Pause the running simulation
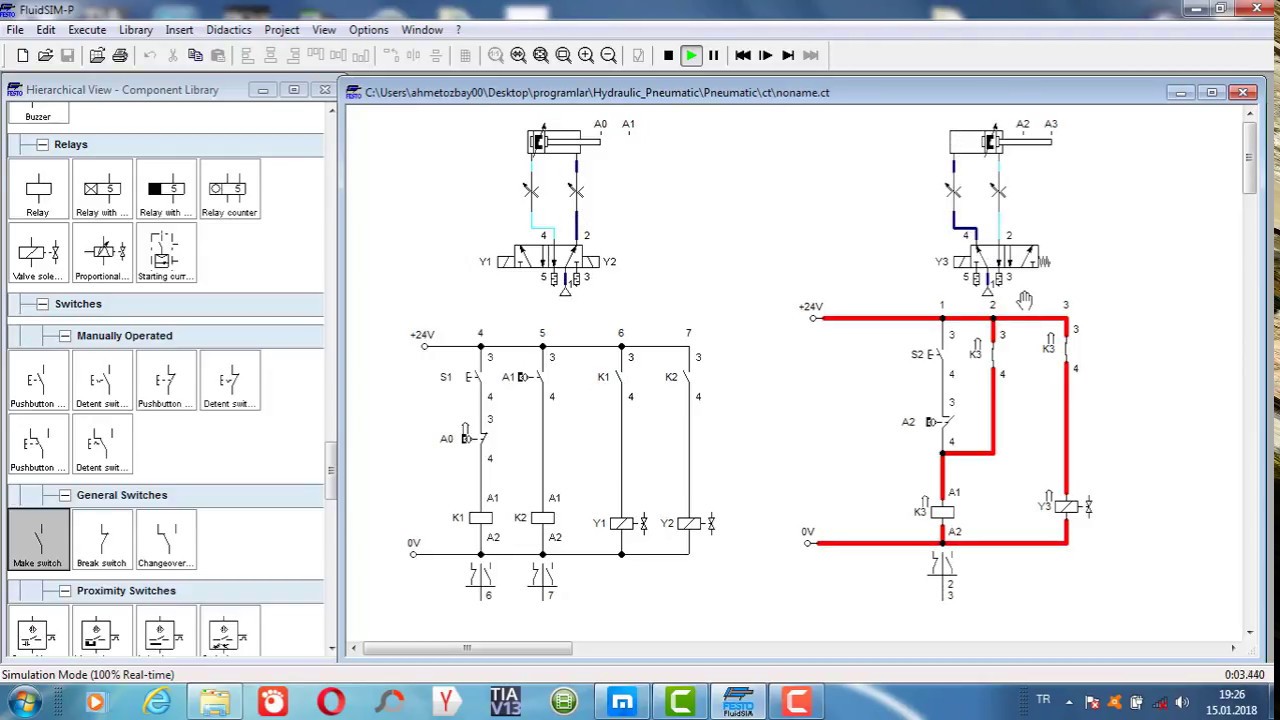Viewport: 1280px width, 720px height. tap(713, 56)
